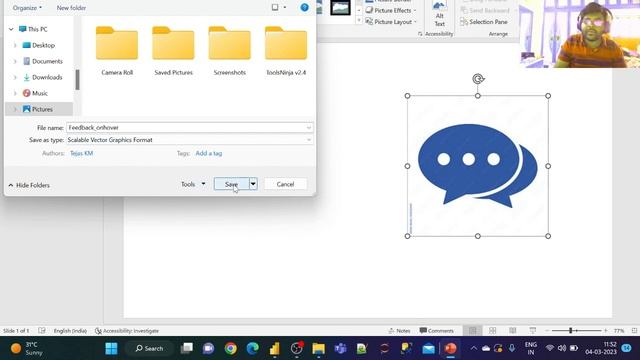Open Accessibility: Investigate in the status bar
The height and width of the screenshot is (360, 640).
(x=127, y=331)
